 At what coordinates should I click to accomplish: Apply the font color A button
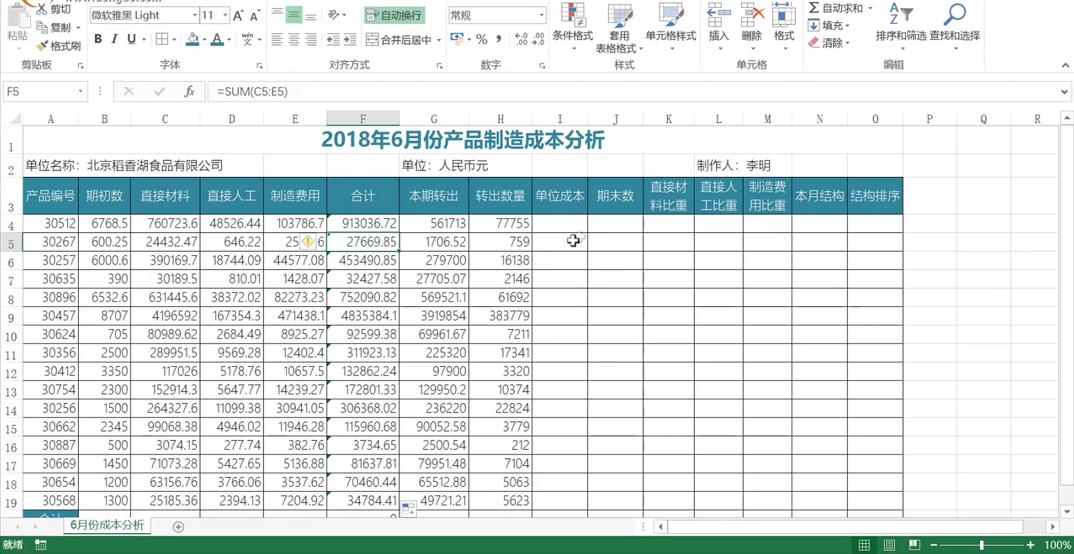click(217, 39)
